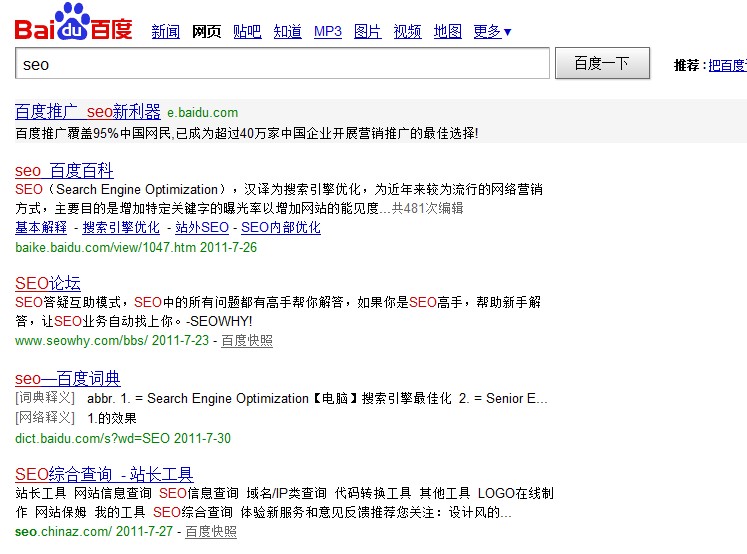The width and height of the screenshot is (747, 554).
Task: Open the 新闻 news tab
Action: tap(165, 32)
